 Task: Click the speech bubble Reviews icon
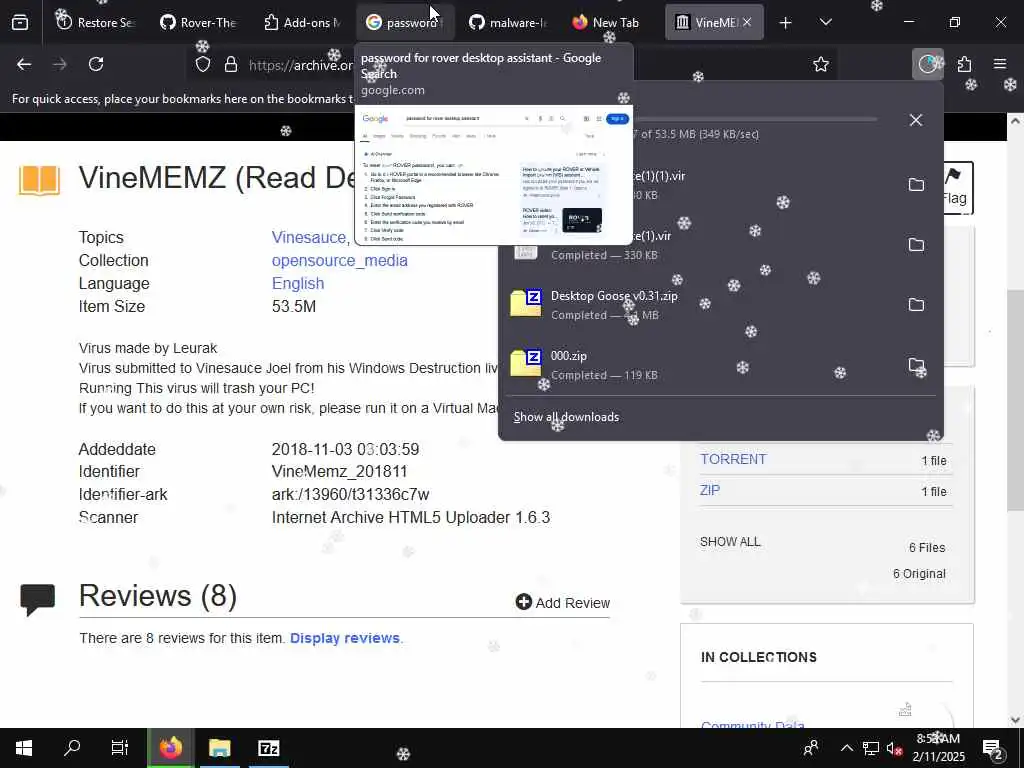37,600
